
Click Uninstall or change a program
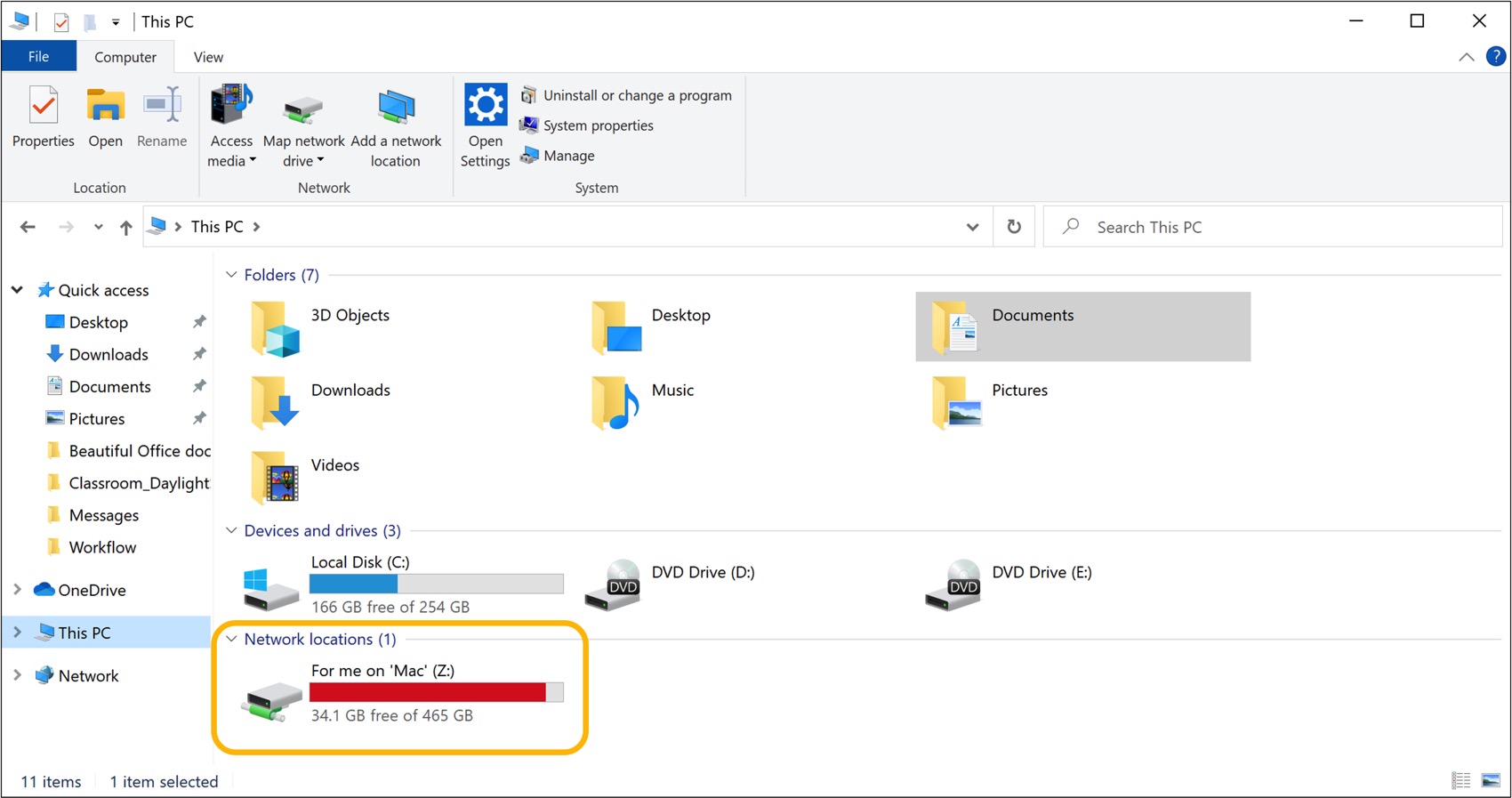pyautogui.click(x=626, y=95)
